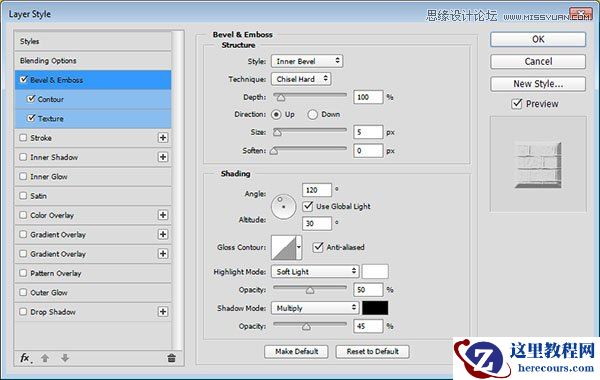The height and width of the screenshot is (380, 600).
Task: Click the move effect down arrow
Action: [65, 358]
